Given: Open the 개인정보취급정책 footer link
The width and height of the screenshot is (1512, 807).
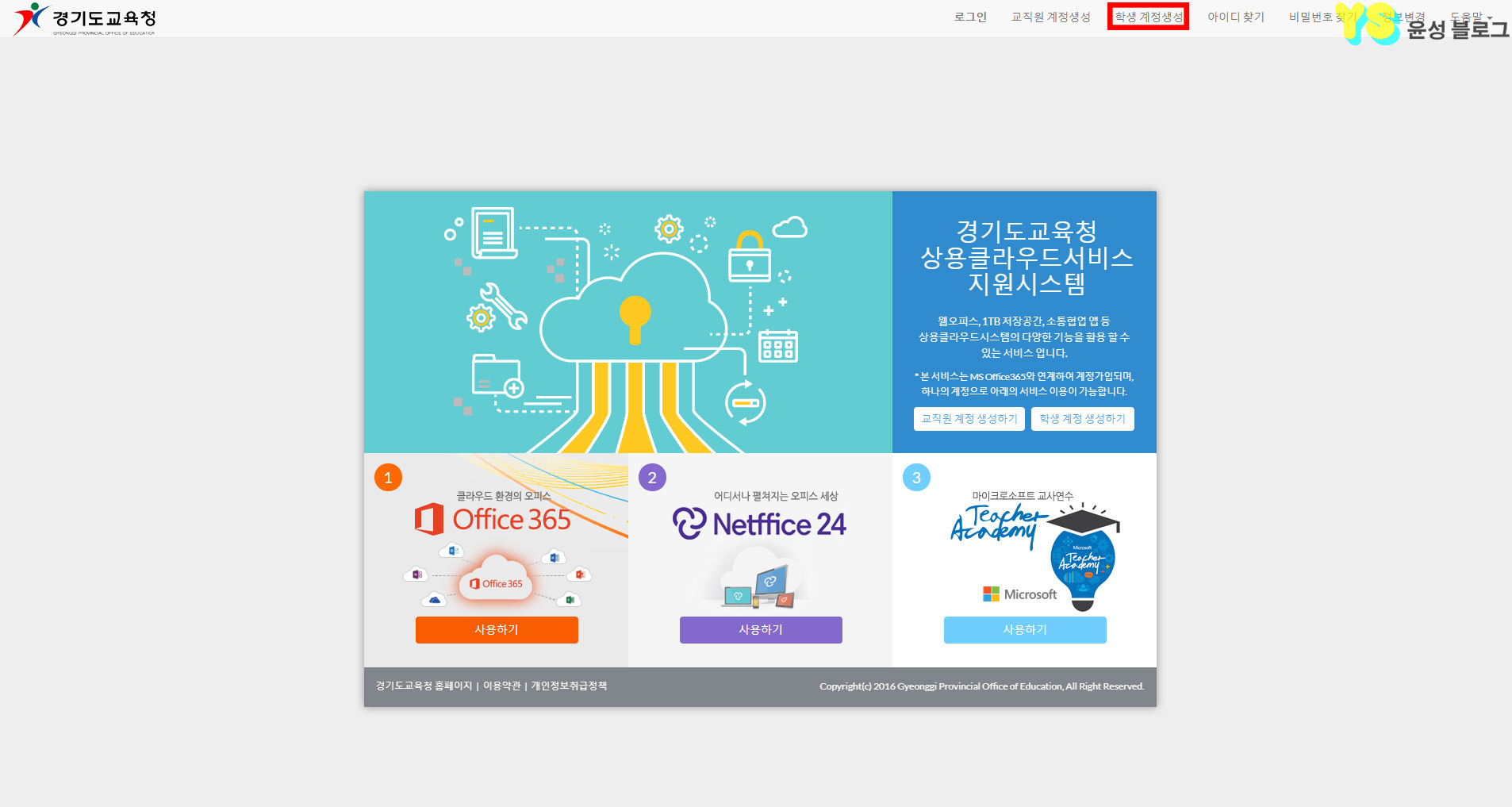Looking at the screenshot, I should coord(569,686).
